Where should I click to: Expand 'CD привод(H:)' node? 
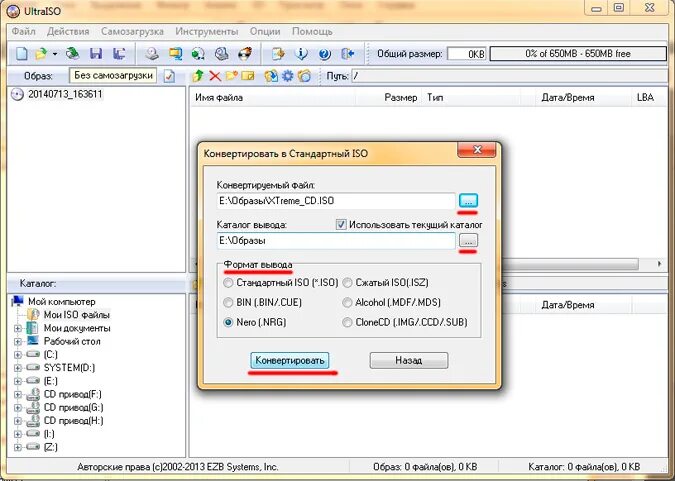(x=18, y=421)
